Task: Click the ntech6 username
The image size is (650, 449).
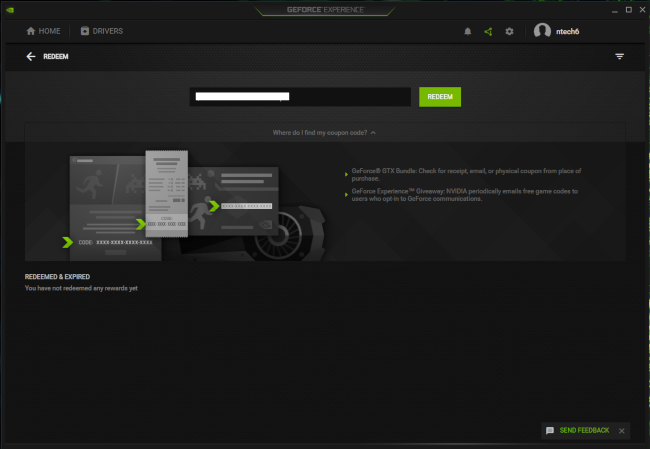Action: coord(568,32)
